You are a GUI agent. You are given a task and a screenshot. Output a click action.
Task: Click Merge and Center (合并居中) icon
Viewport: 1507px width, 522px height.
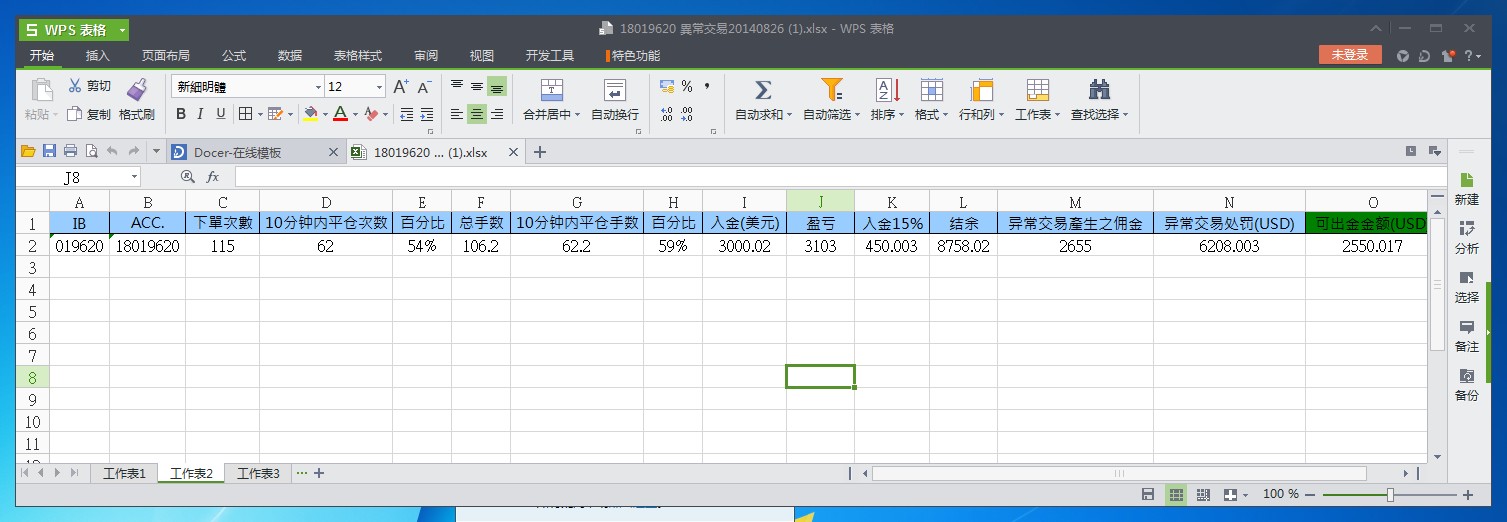[552, 90]
